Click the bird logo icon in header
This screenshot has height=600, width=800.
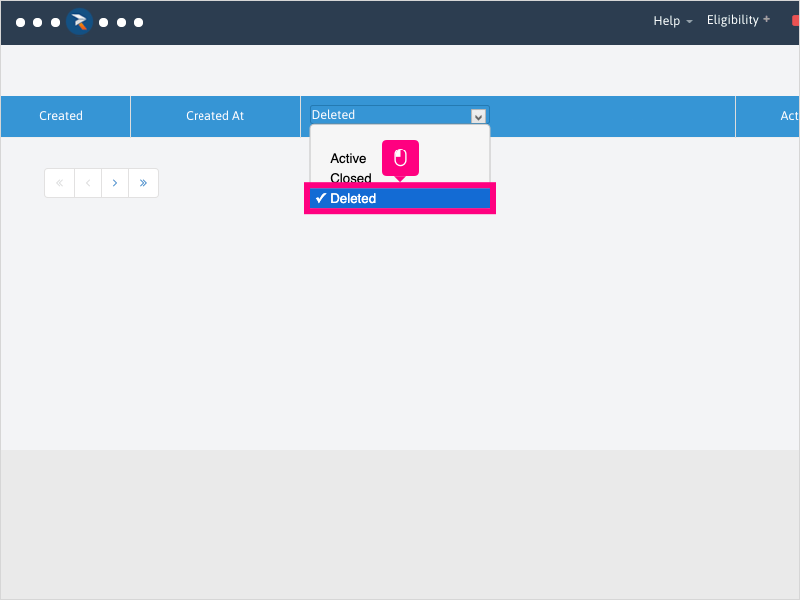click(79, 22)
